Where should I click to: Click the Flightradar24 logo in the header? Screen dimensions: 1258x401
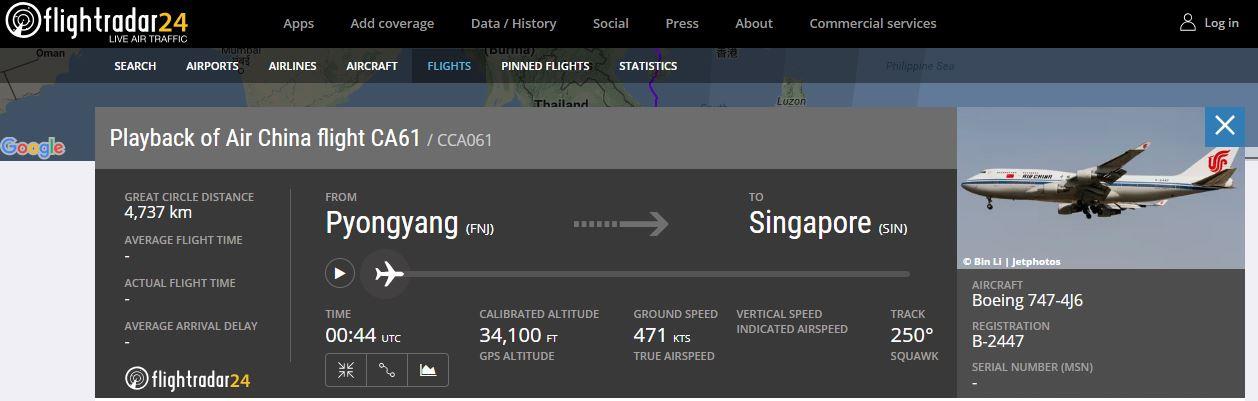(96, 23)
